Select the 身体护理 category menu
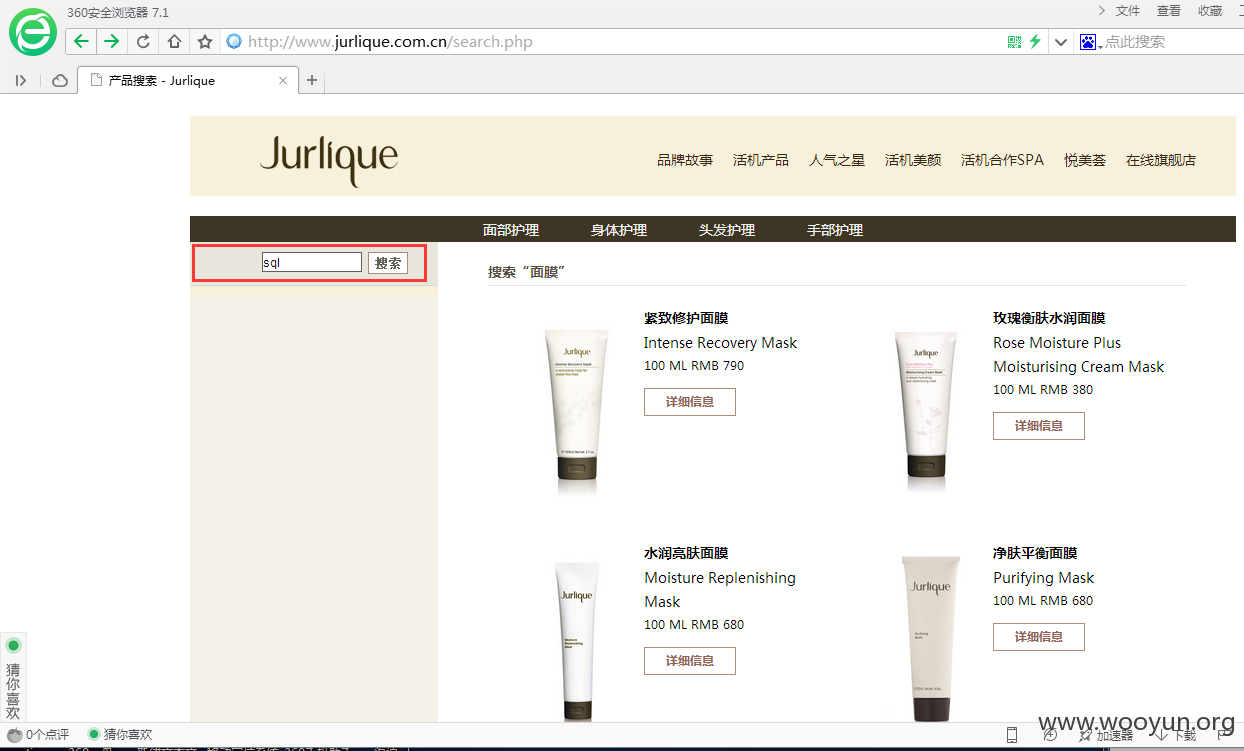 tap(619, 230)
